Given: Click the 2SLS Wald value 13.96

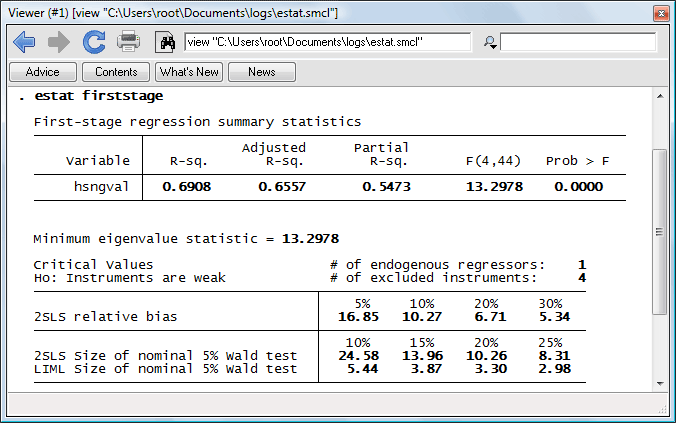Looking at the screenshot, I should pyautogui.click(x=422, y=356).
